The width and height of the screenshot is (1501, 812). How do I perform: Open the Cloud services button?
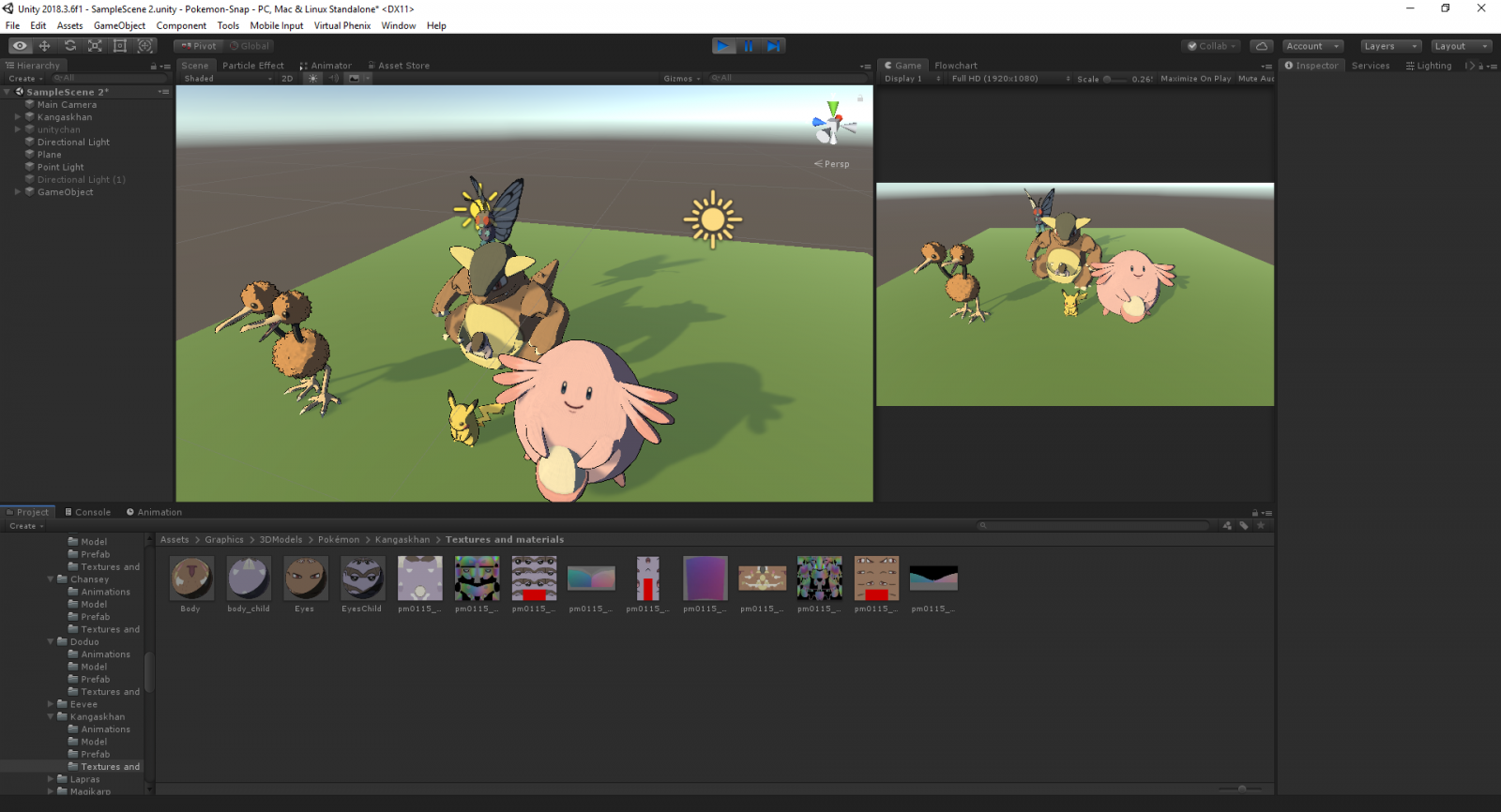[x=1262, y=46]
